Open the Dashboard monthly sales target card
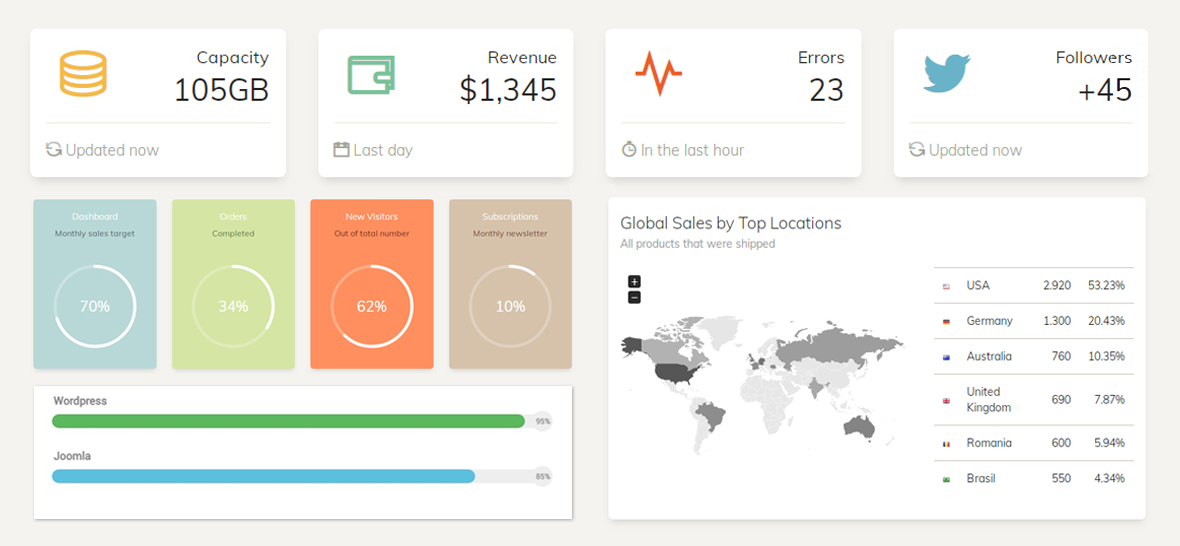The width and height of the screenshot is (1180, 546). [x=95, y=284]
